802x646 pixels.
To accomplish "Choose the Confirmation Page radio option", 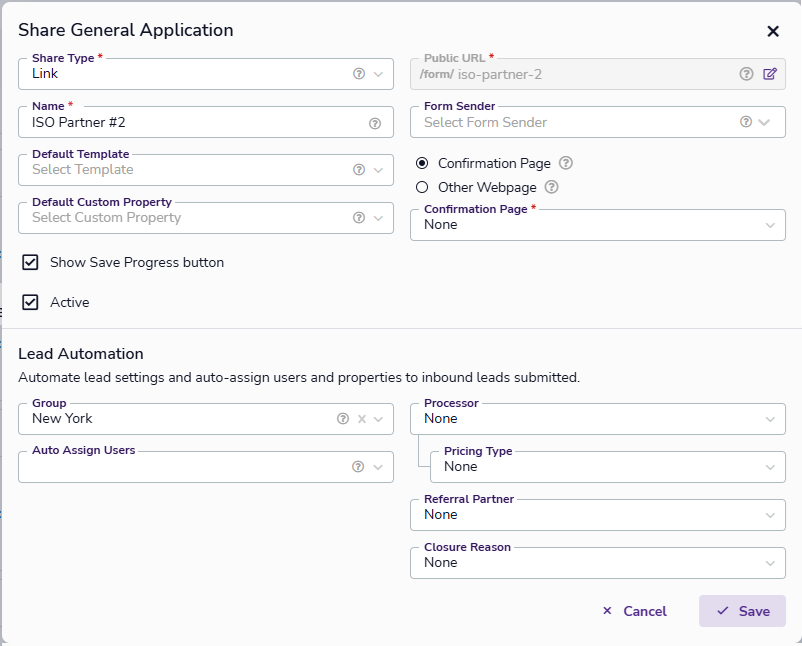I will (422, 163).
